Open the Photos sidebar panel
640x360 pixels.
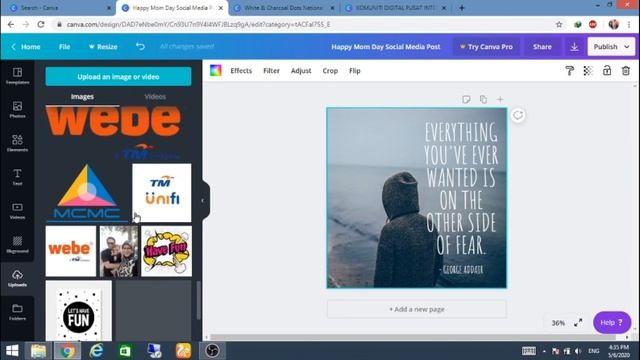17,109
